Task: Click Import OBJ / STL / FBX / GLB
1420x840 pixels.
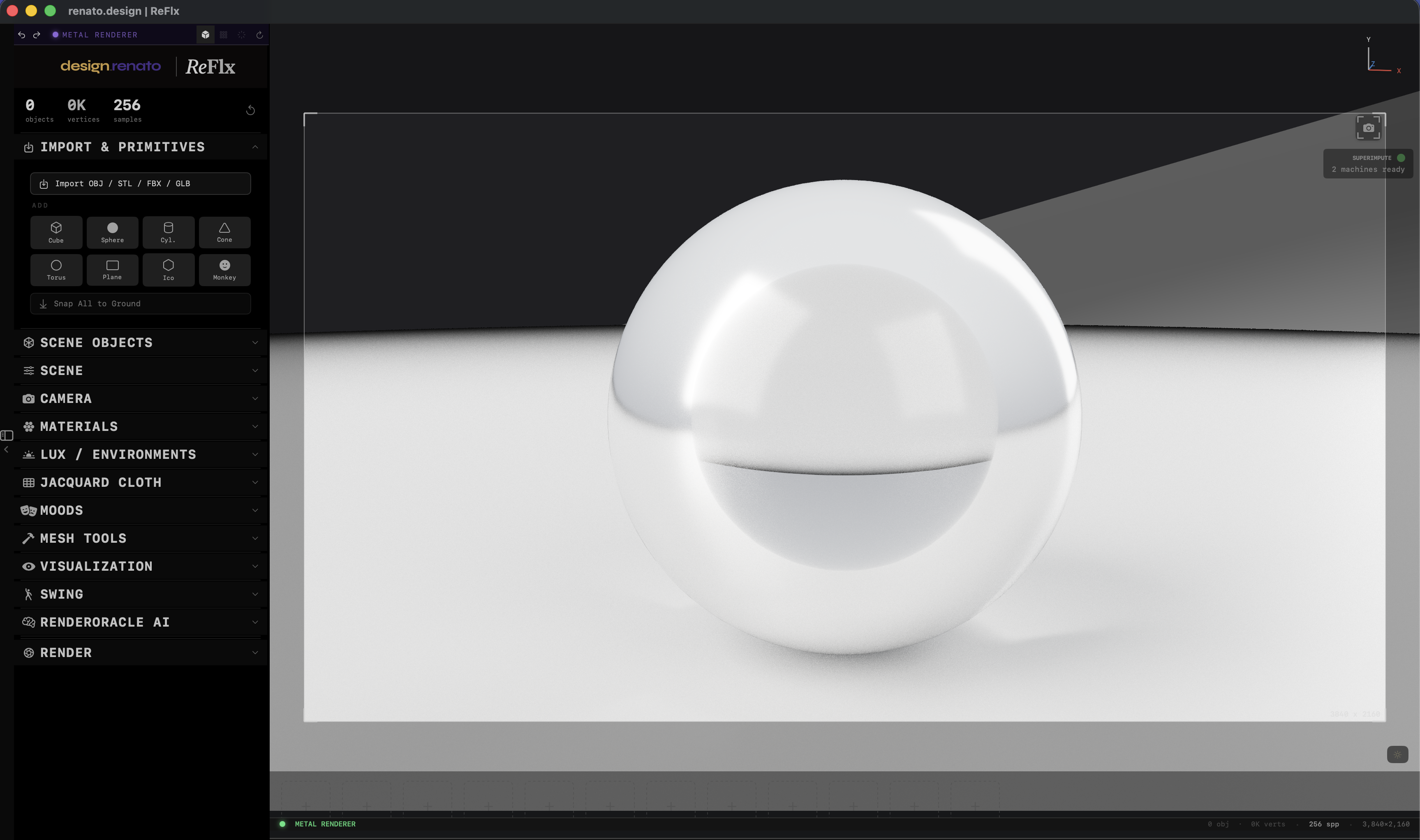Action: [x=140, y=183]
